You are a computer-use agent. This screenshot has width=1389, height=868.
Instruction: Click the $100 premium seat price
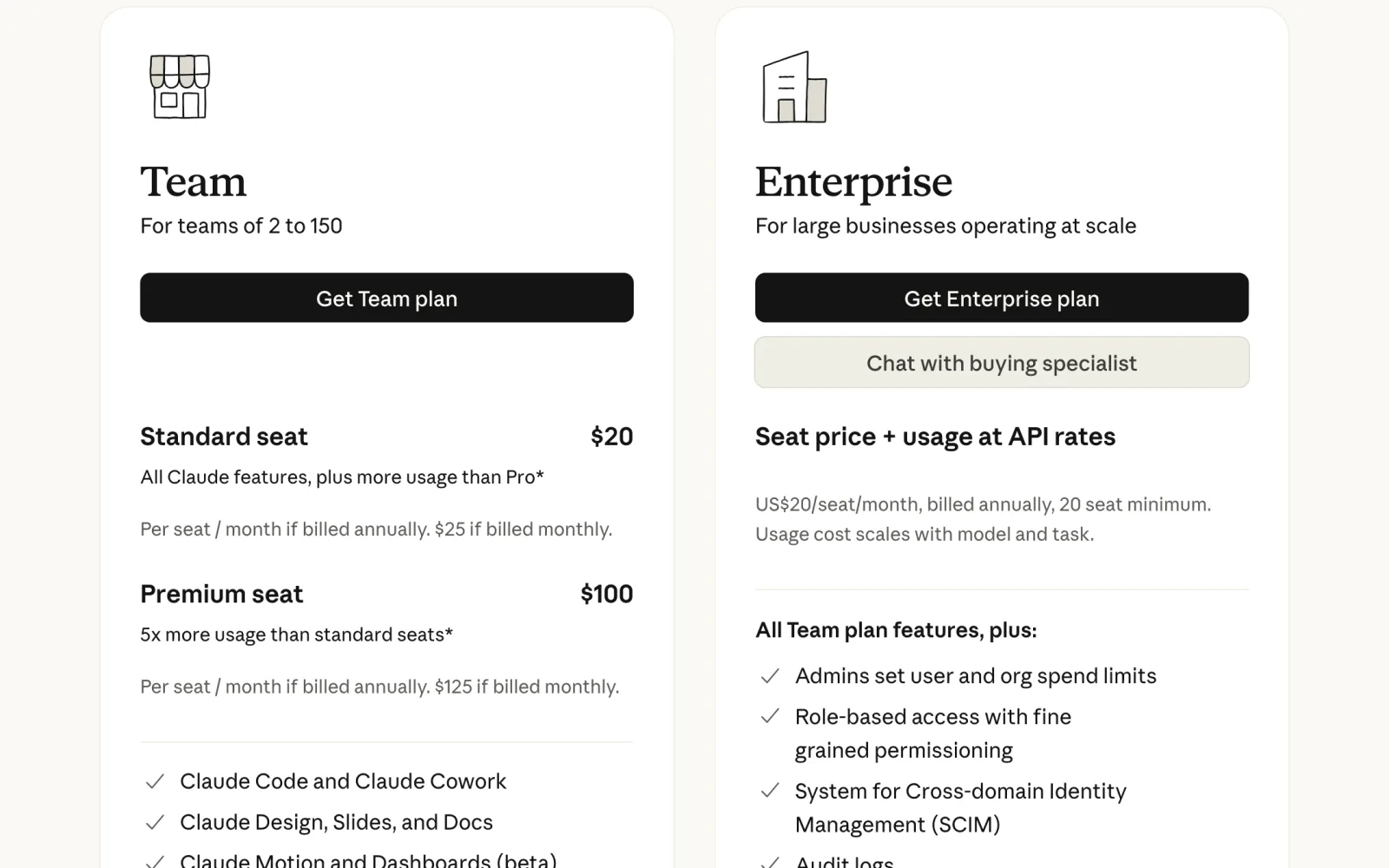(607, 595)
